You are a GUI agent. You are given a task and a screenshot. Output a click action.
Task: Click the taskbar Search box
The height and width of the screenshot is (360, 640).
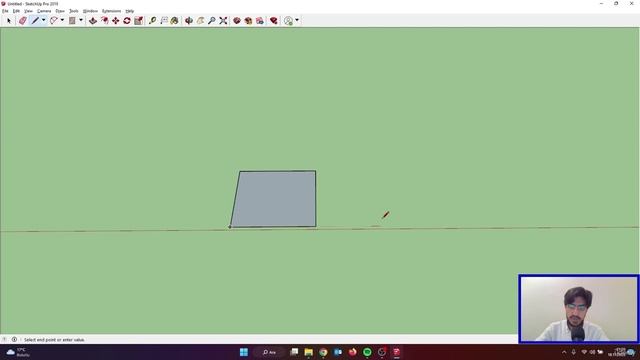[x=270, y=352]
